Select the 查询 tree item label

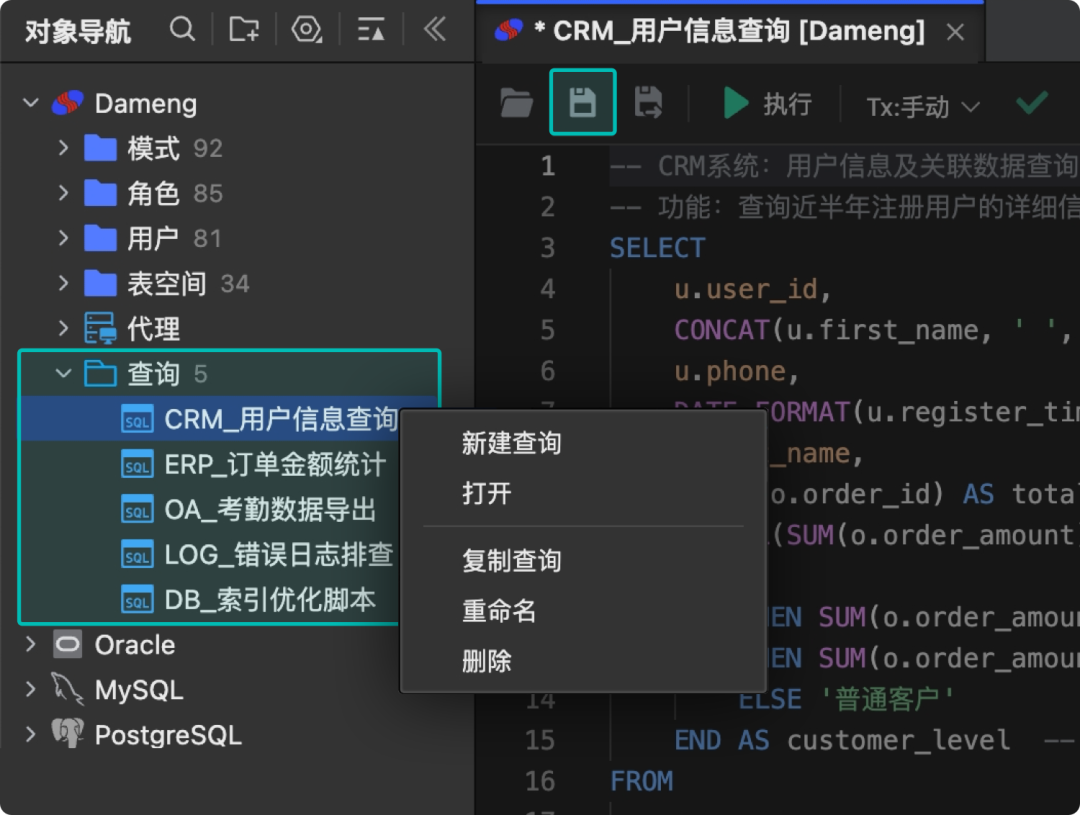click(x=153, y=373)
